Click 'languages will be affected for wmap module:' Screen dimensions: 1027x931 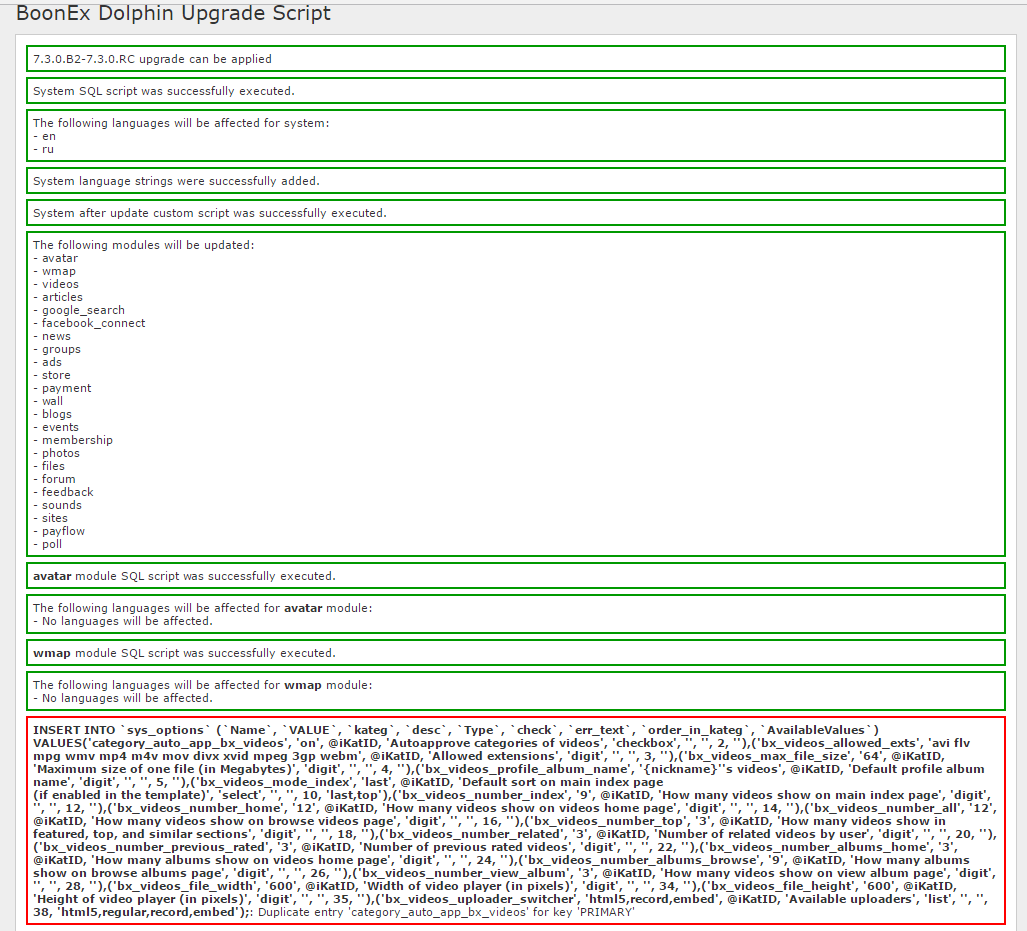point(237,685)
